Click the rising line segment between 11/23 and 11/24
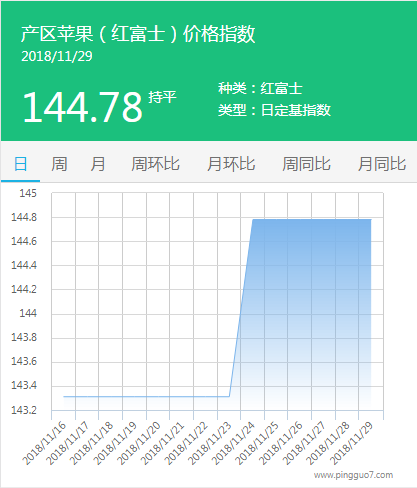The width and height of the screenshot is (417, 488). pyautogui.click(x=241, y=308)
